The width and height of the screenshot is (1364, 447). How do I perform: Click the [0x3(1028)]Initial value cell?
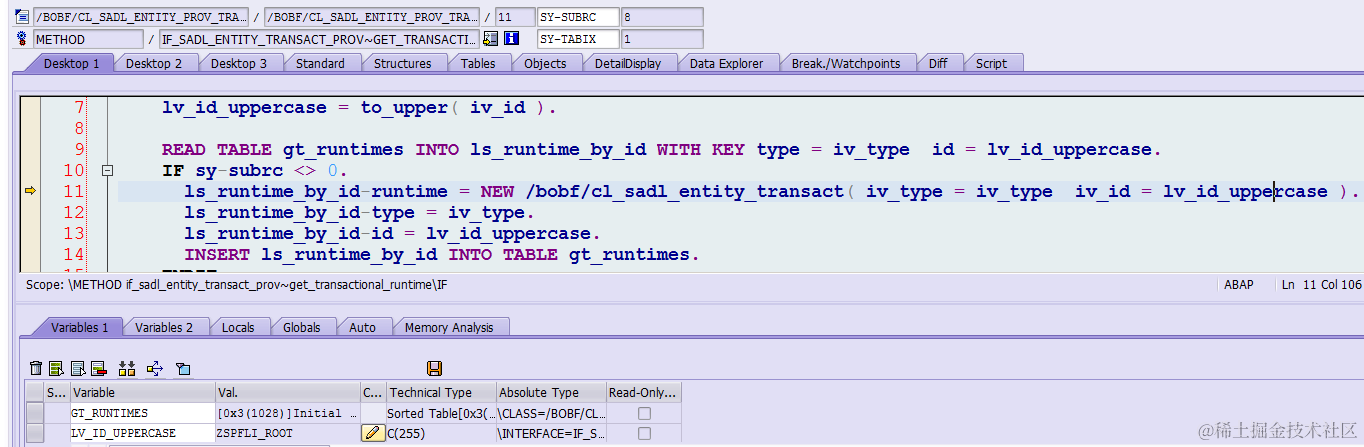point(288,413)
